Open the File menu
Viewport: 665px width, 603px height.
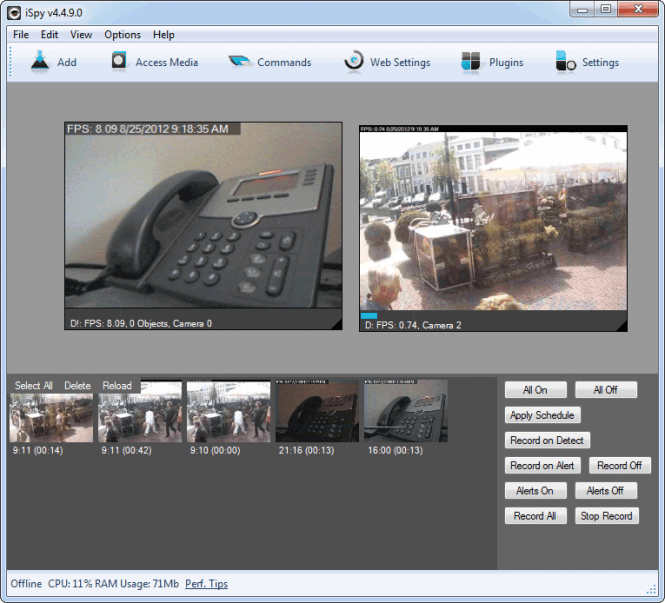pos(21,35)
